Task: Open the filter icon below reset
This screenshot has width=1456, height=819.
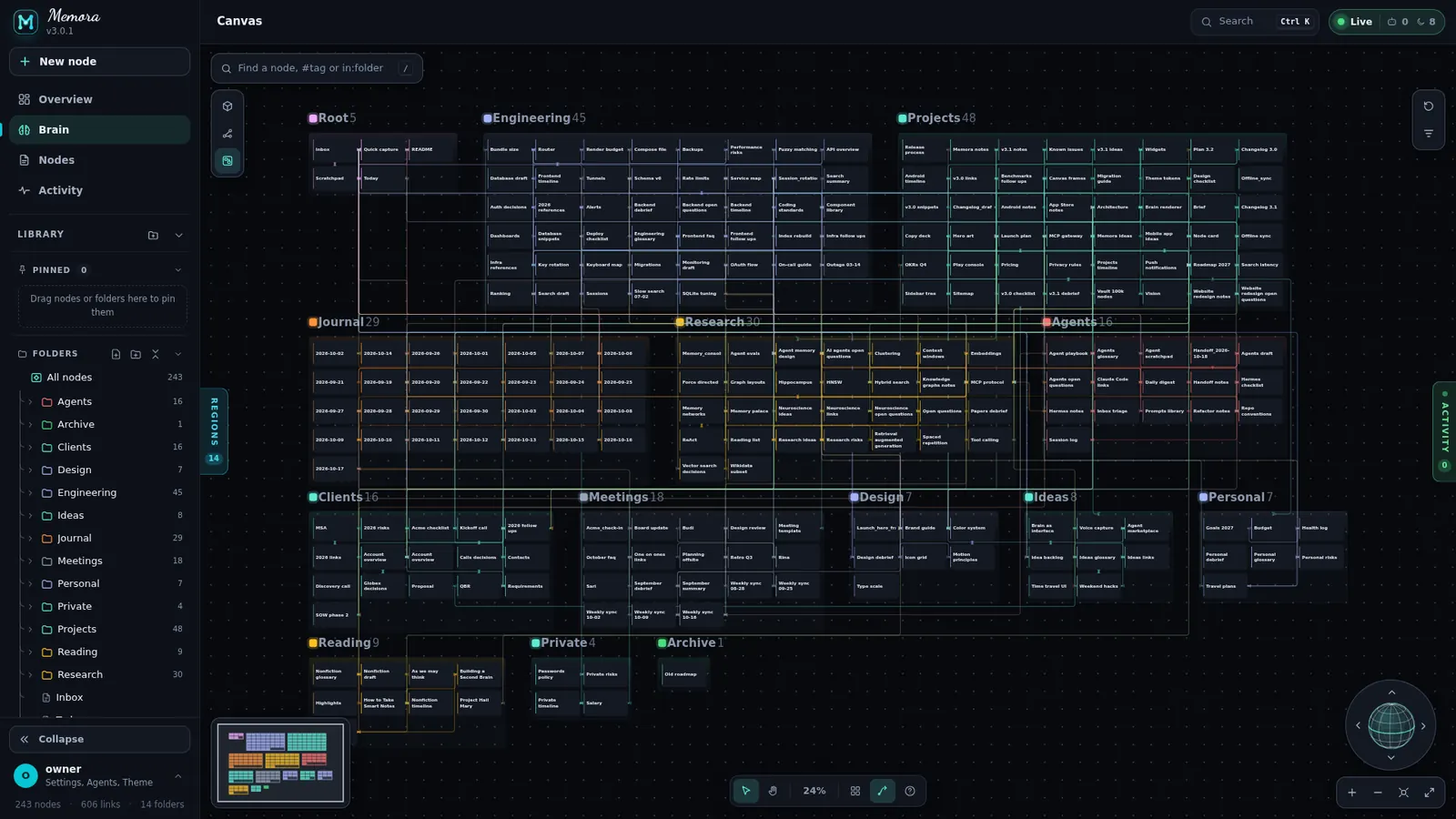Action: [1429, 134]
